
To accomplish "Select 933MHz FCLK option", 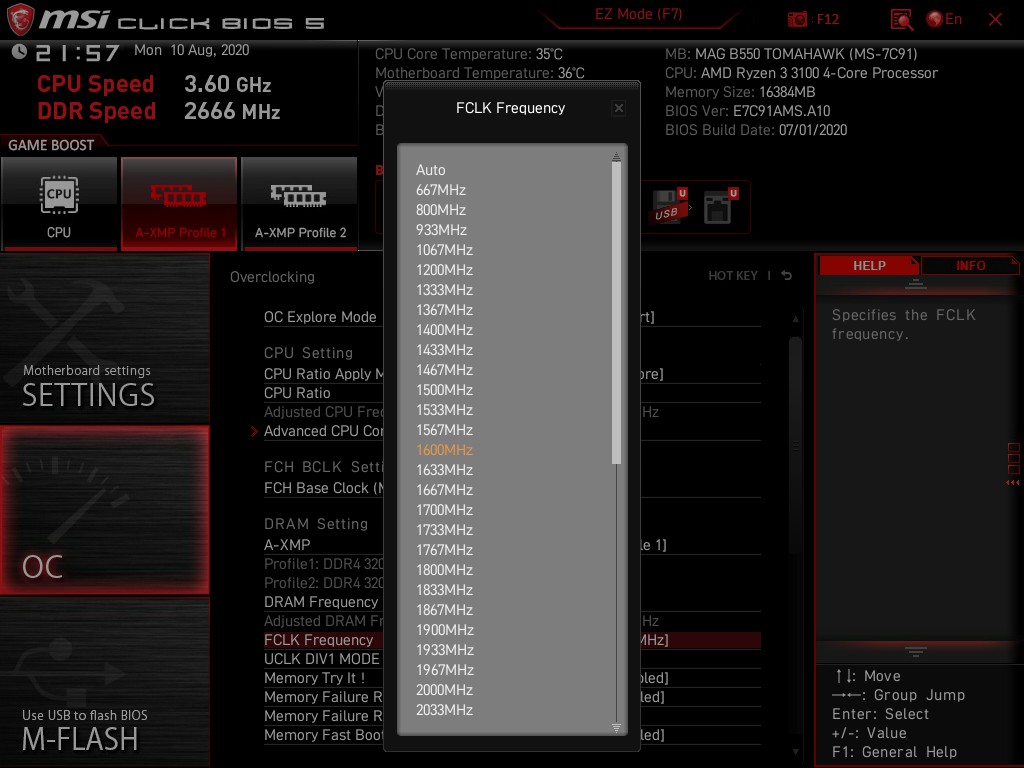I will (x=441, y=230).
